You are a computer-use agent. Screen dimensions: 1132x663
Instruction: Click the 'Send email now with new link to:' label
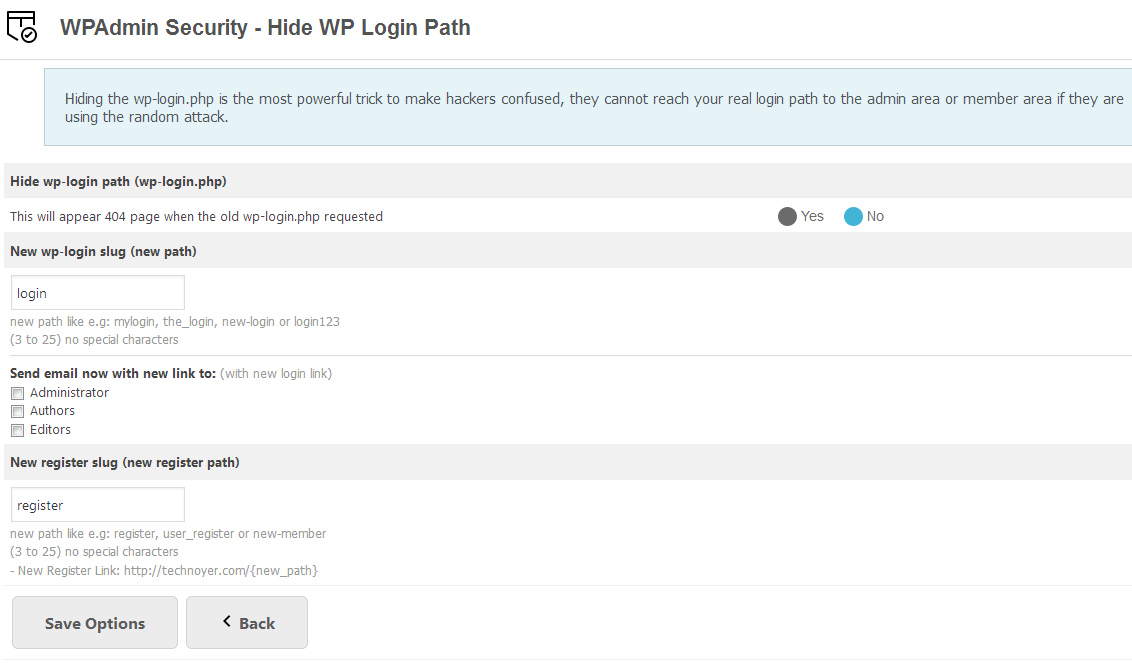point(113,373)
